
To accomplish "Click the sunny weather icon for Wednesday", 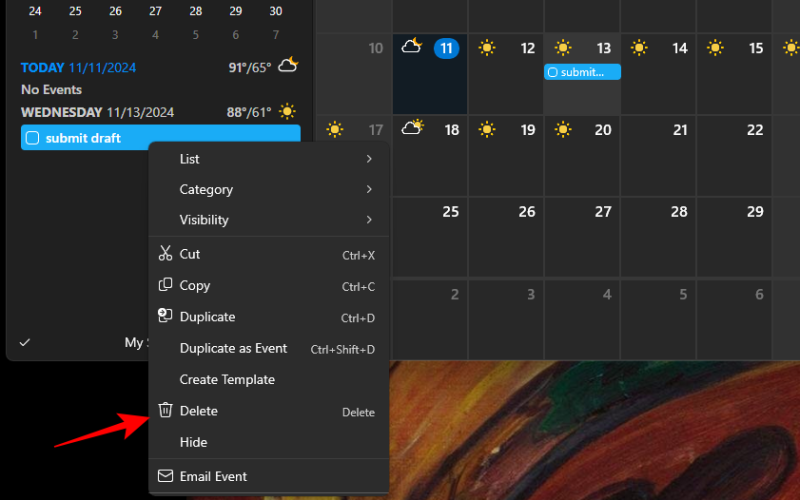I will (x=288, y=112).
